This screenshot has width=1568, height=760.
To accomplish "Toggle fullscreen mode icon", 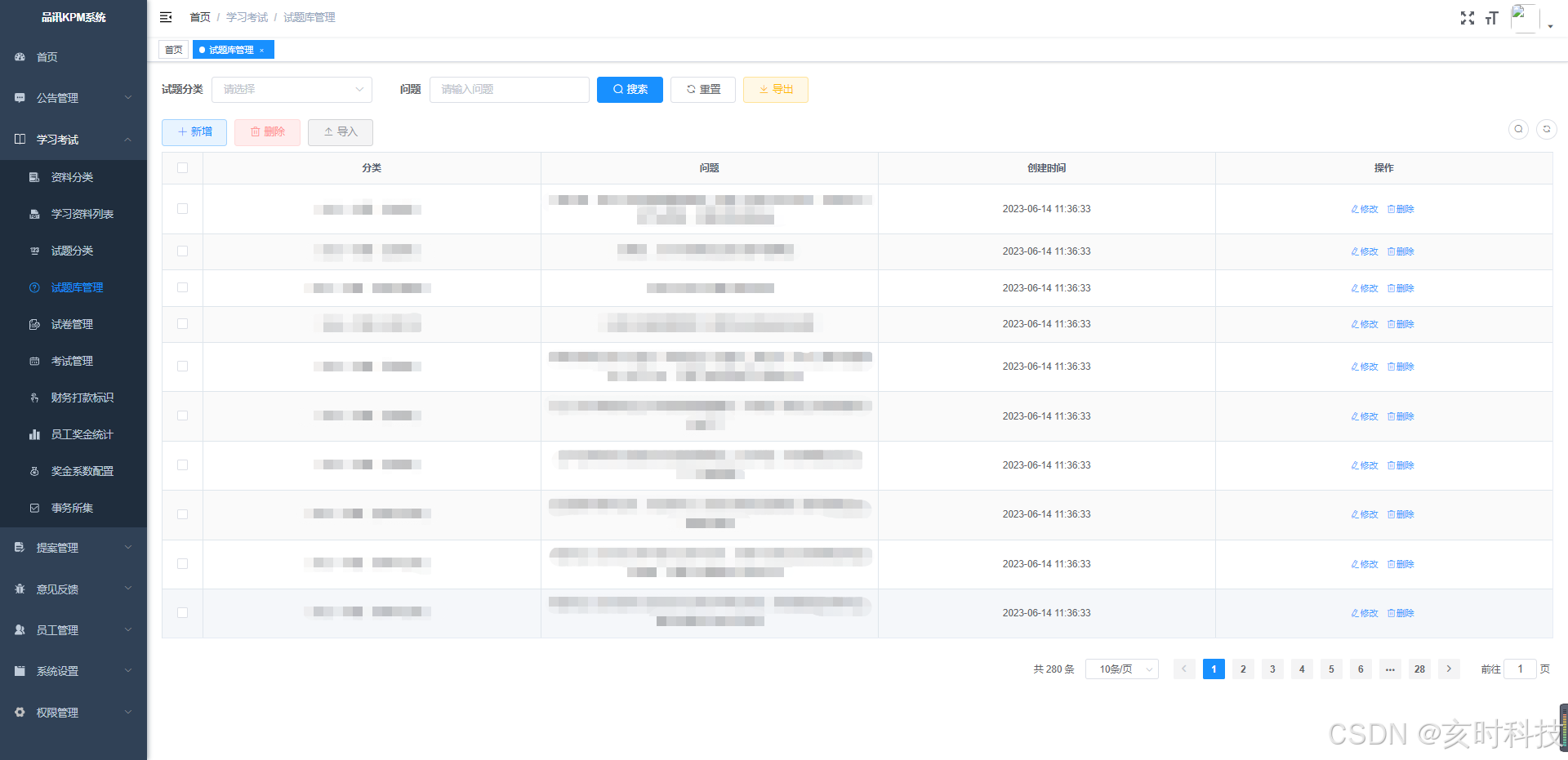I will (1468, 18).
